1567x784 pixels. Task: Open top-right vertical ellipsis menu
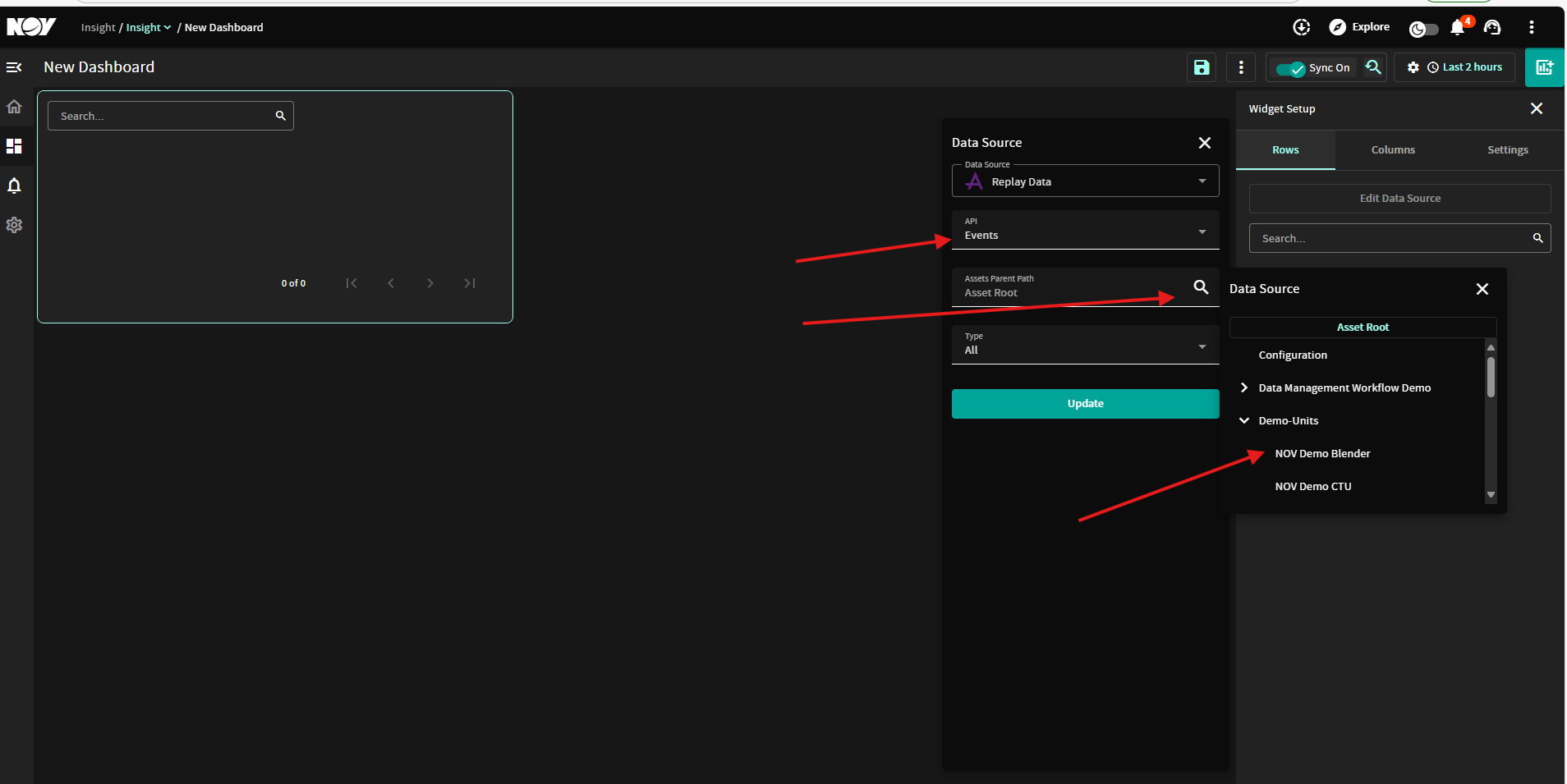click(1532, 27)
